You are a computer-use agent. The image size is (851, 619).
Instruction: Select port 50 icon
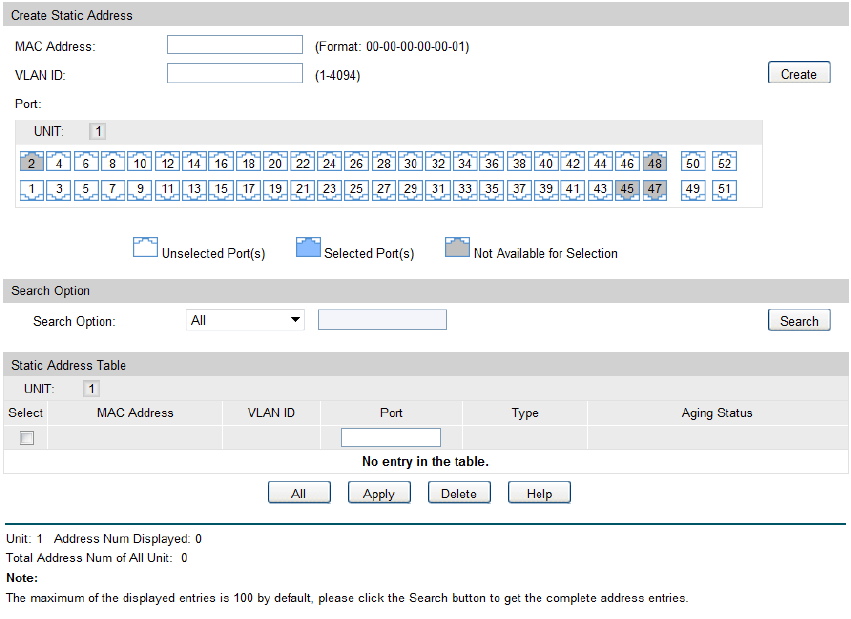[x=693, y=162]
